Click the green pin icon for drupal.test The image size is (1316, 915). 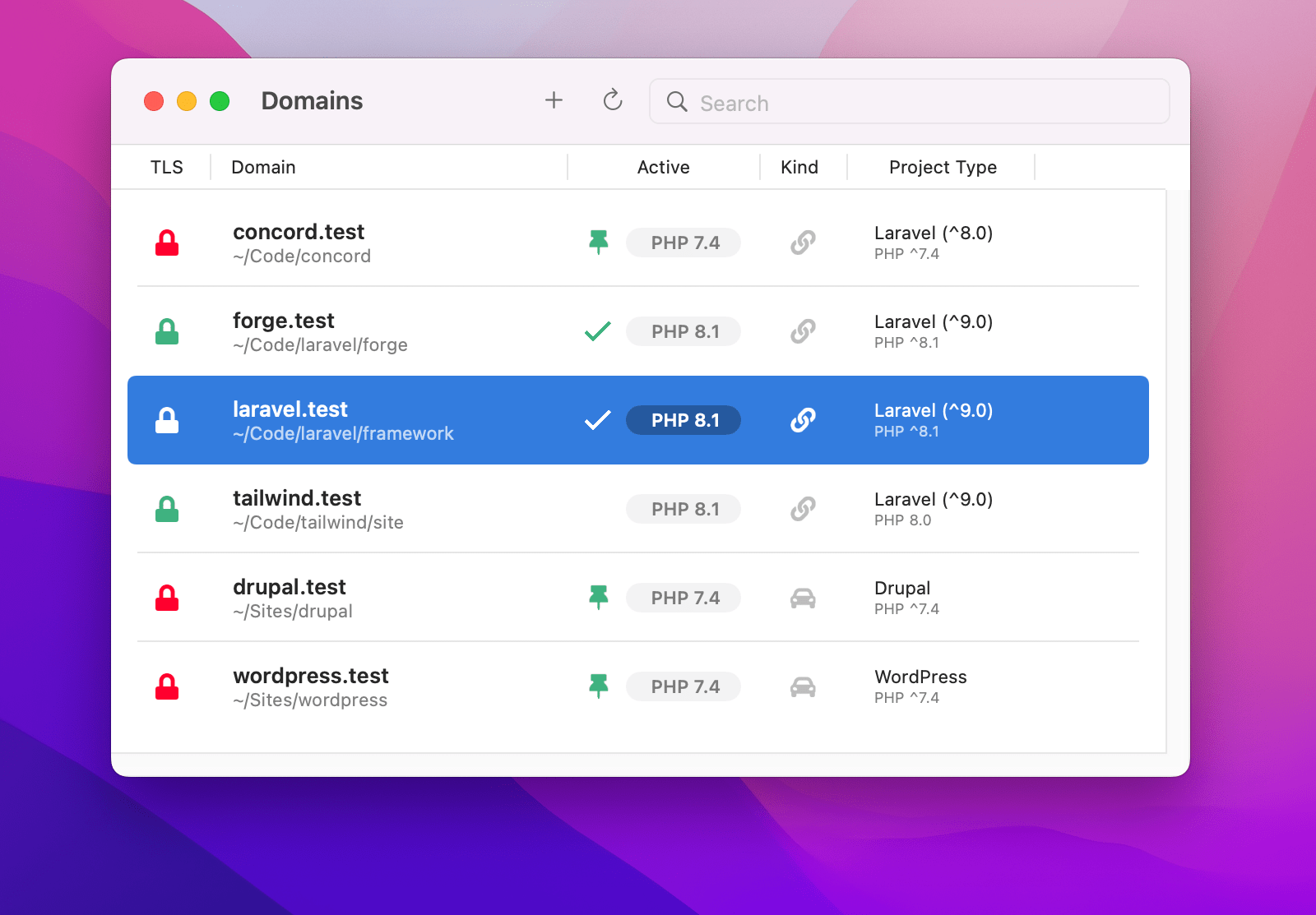[x=599, y=598]
